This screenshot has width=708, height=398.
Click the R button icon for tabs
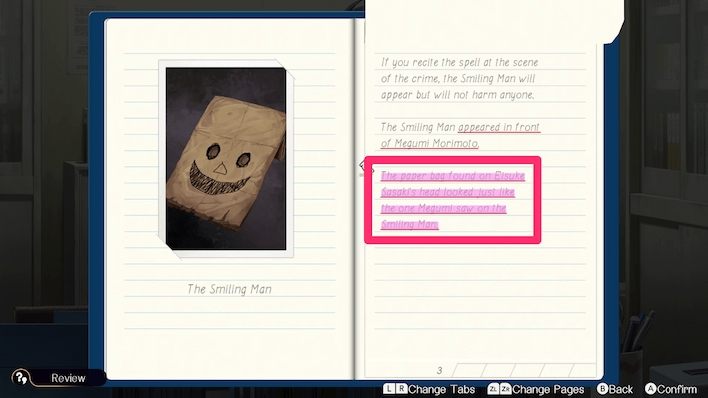[401, 389]
